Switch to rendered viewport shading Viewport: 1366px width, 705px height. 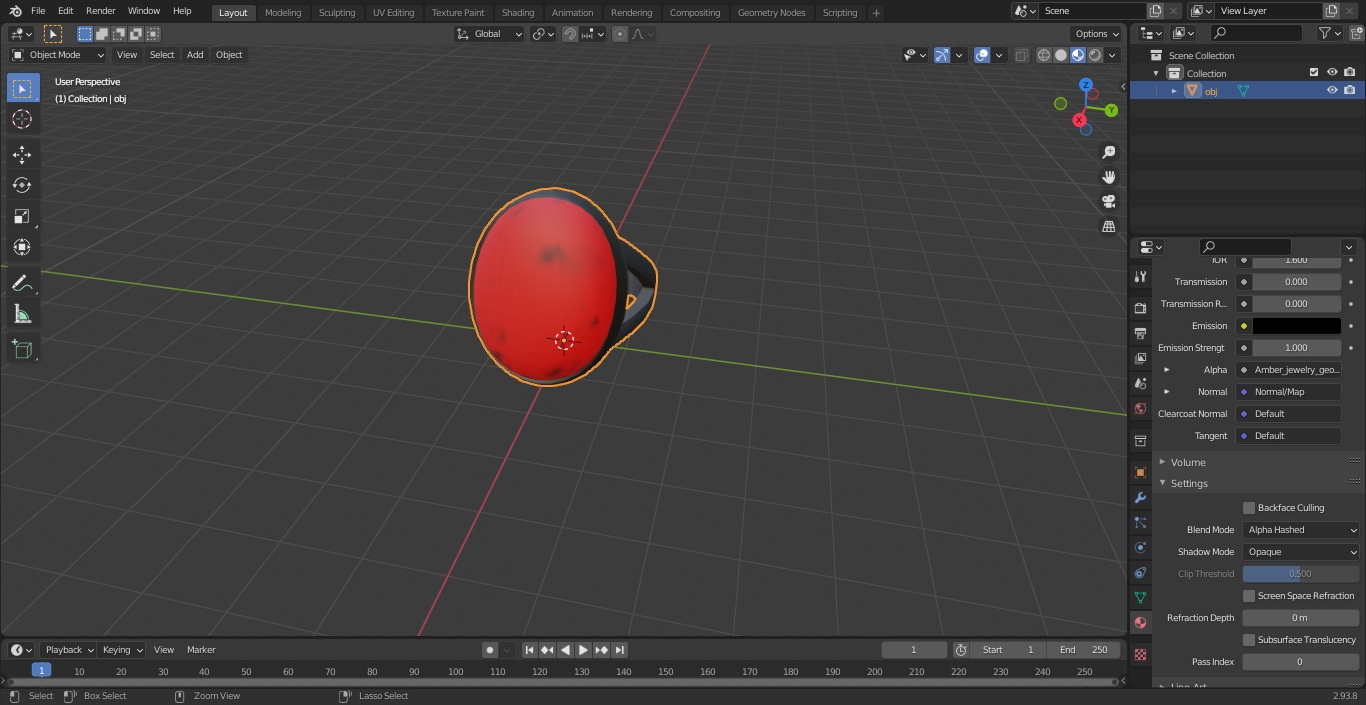point(1095,55)
